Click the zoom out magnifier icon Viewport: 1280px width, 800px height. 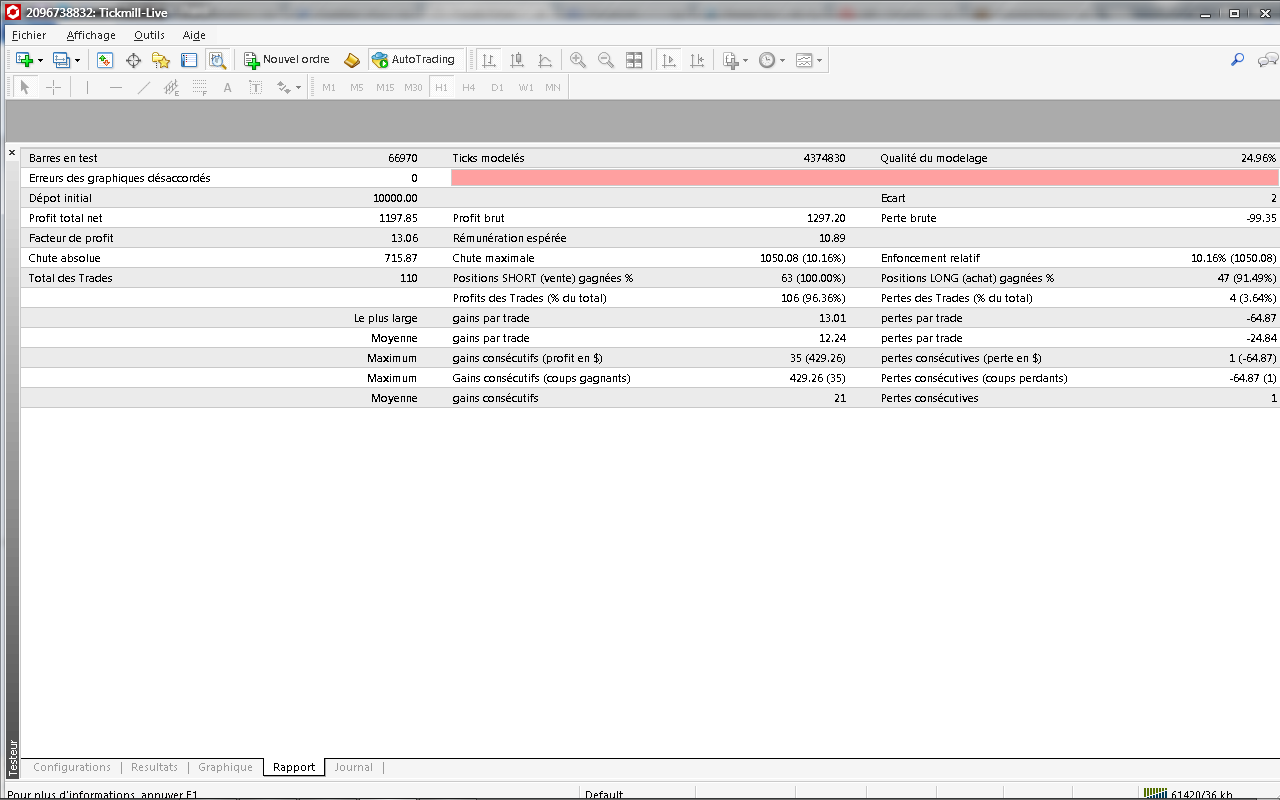(x=606, y=60)
